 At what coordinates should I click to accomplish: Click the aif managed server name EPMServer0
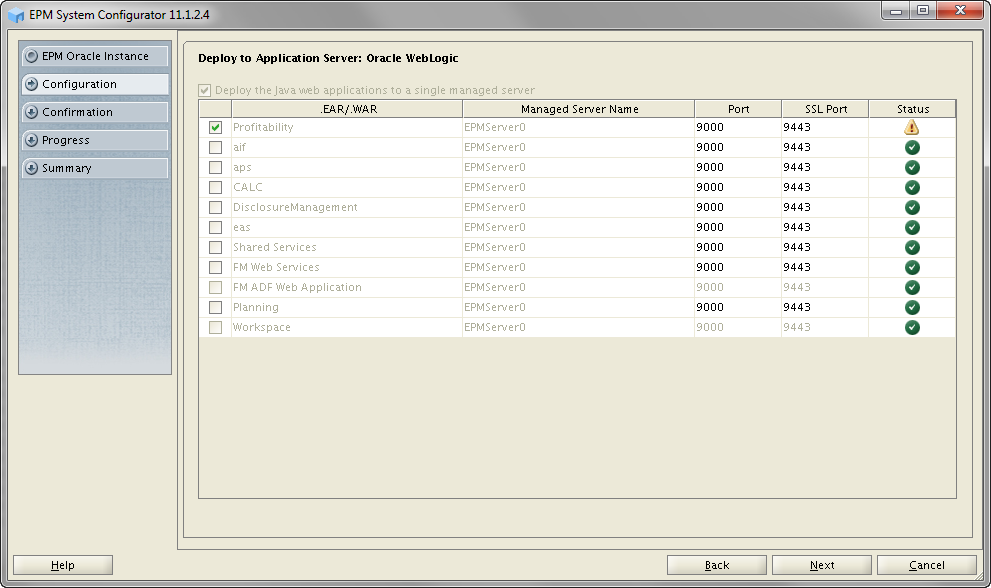pos(495,147)
